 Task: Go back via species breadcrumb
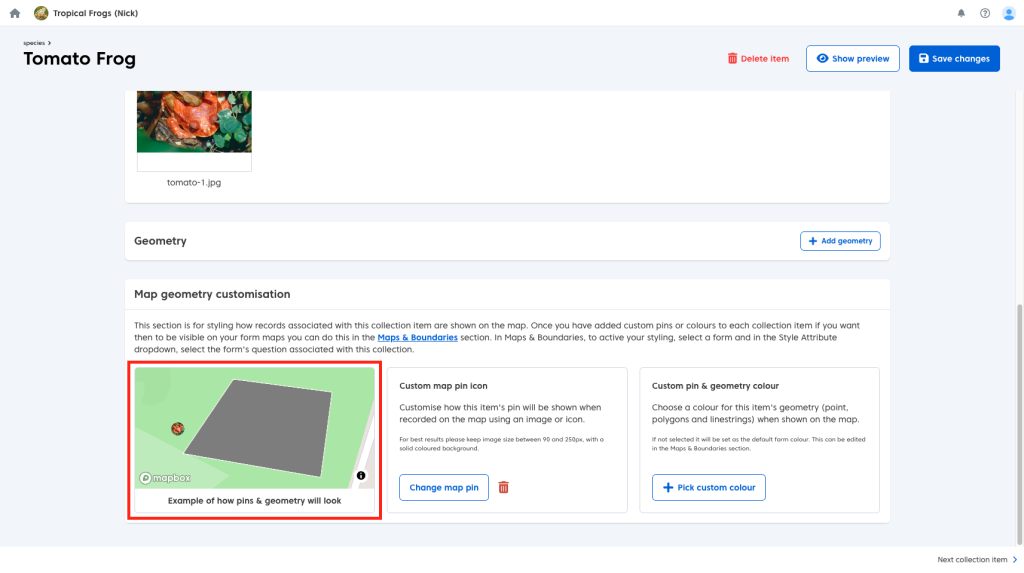36,43
